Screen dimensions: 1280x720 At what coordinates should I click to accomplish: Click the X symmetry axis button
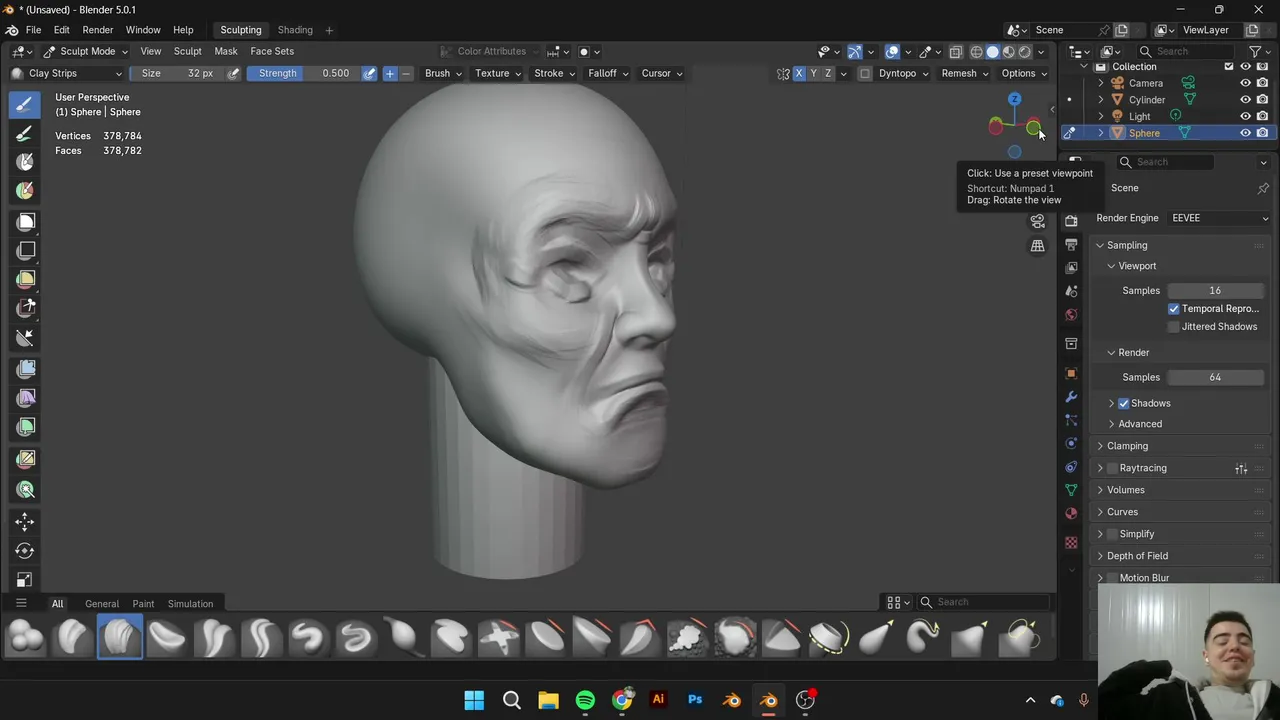coord(798,73)
